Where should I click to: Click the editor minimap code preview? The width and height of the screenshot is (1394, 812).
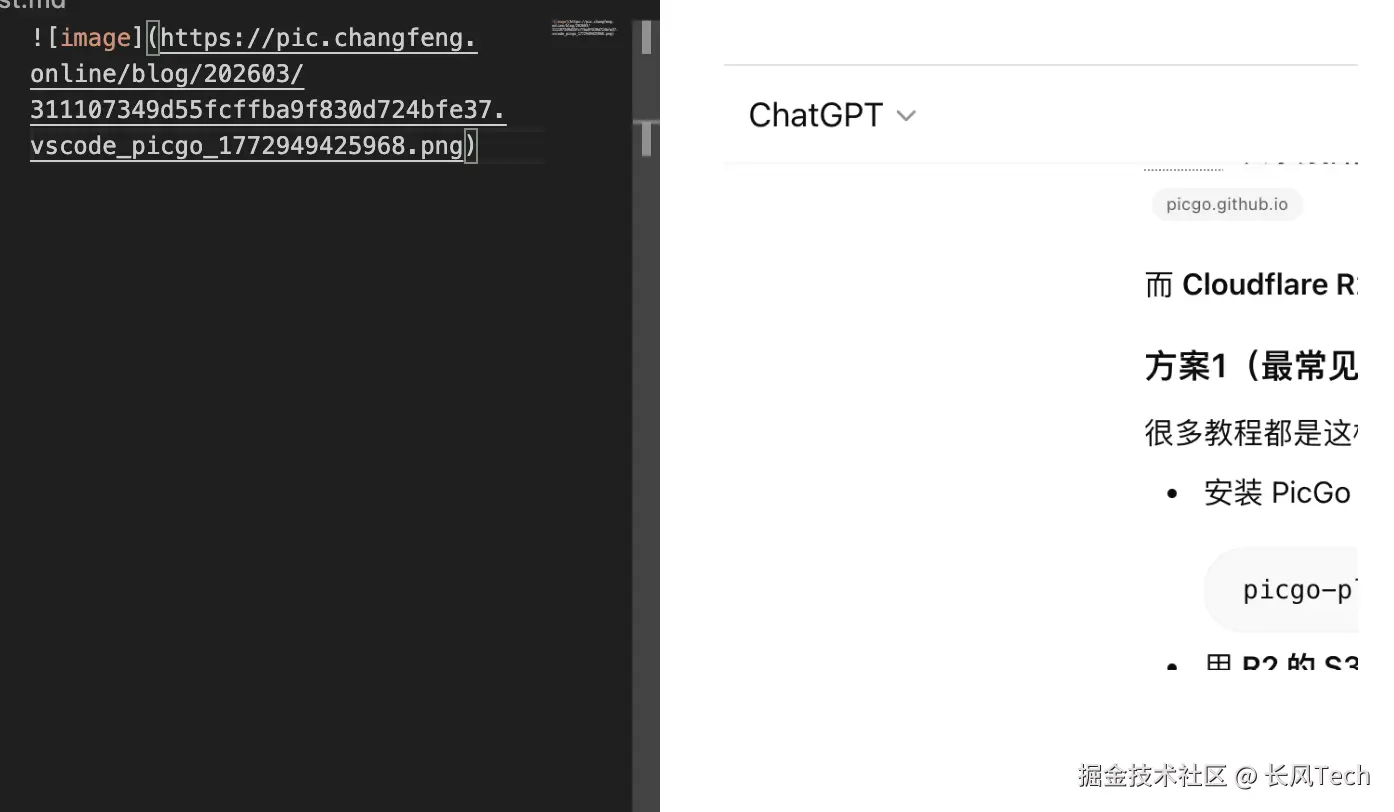(585, 28)
